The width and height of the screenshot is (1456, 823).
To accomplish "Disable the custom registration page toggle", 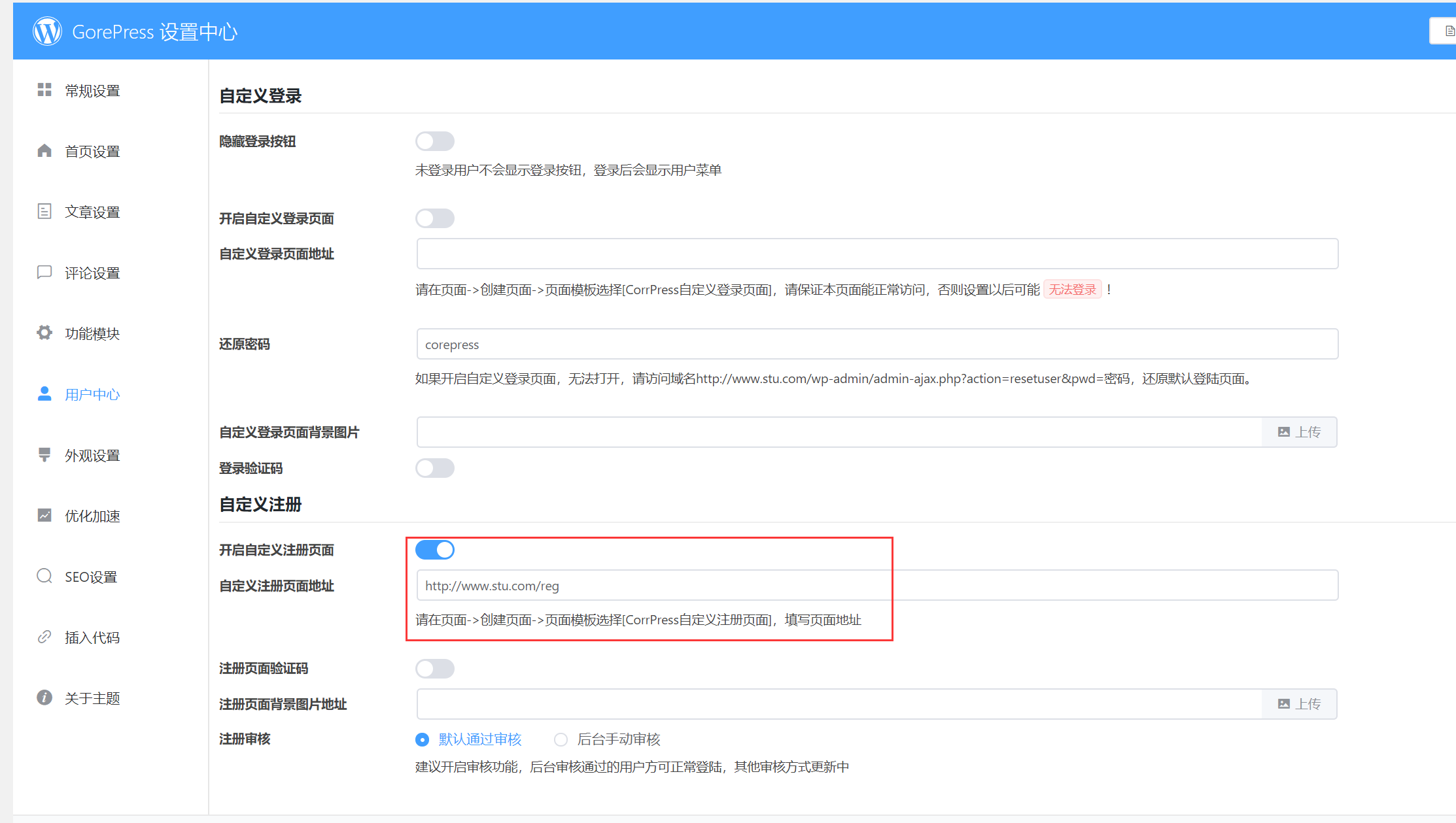I will (434, 550).
